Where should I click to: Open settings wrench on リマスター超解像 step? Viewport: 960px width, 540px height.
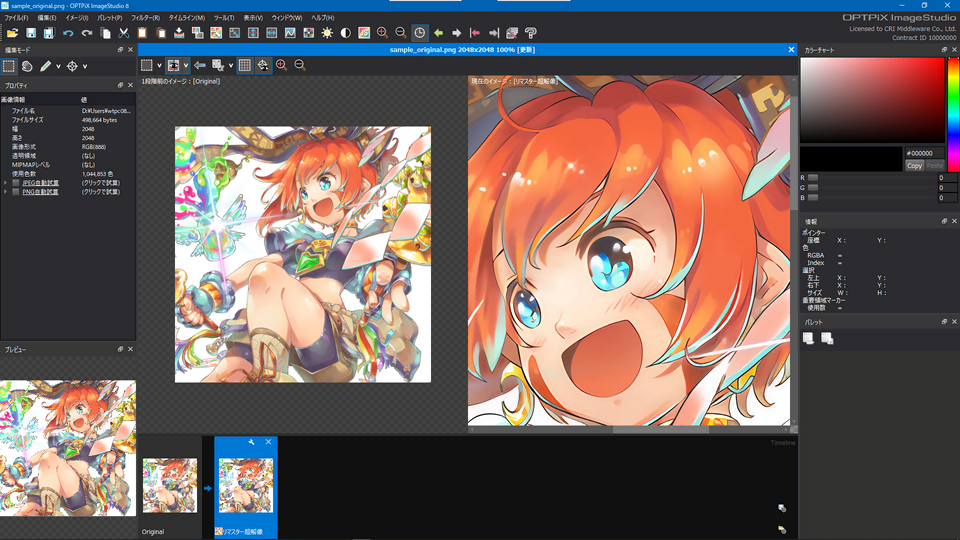pos(252,442)
